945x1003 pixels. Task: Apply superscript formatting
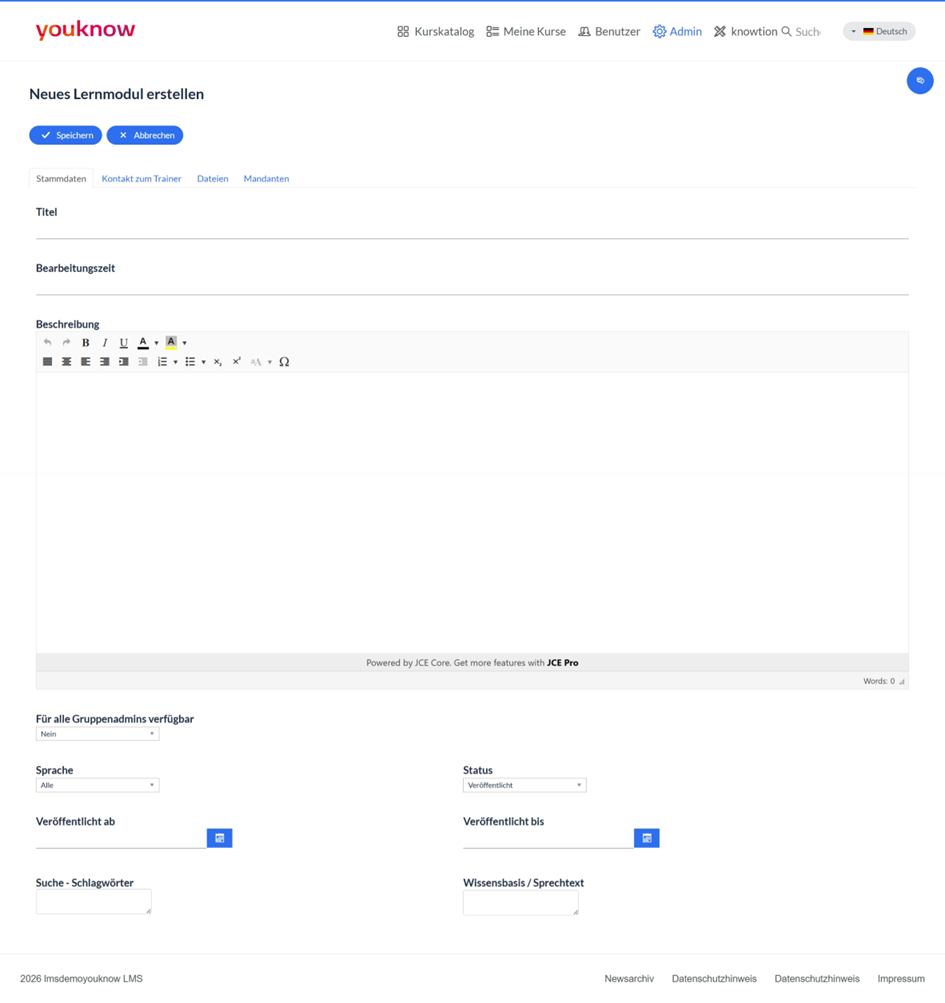[x=237, y=362]
